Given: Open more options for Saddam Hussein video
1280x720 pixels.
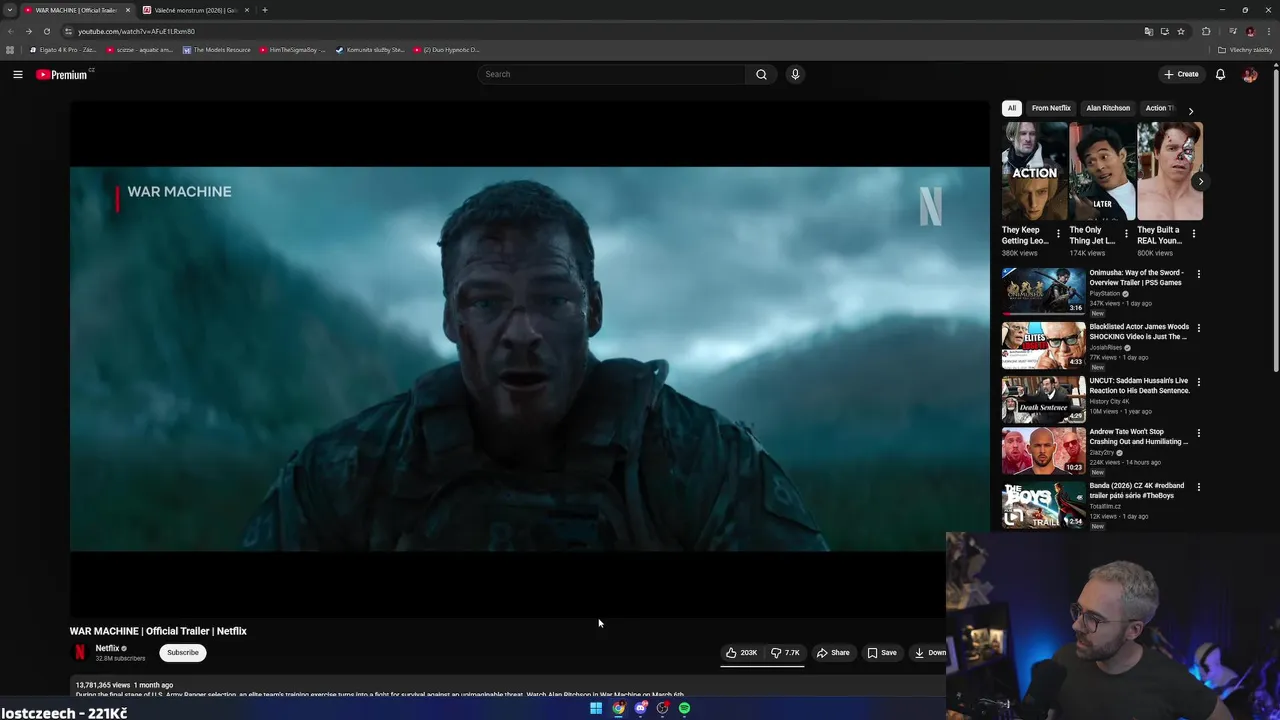Looking at the screenshot, I should (x=1199, y=382).
